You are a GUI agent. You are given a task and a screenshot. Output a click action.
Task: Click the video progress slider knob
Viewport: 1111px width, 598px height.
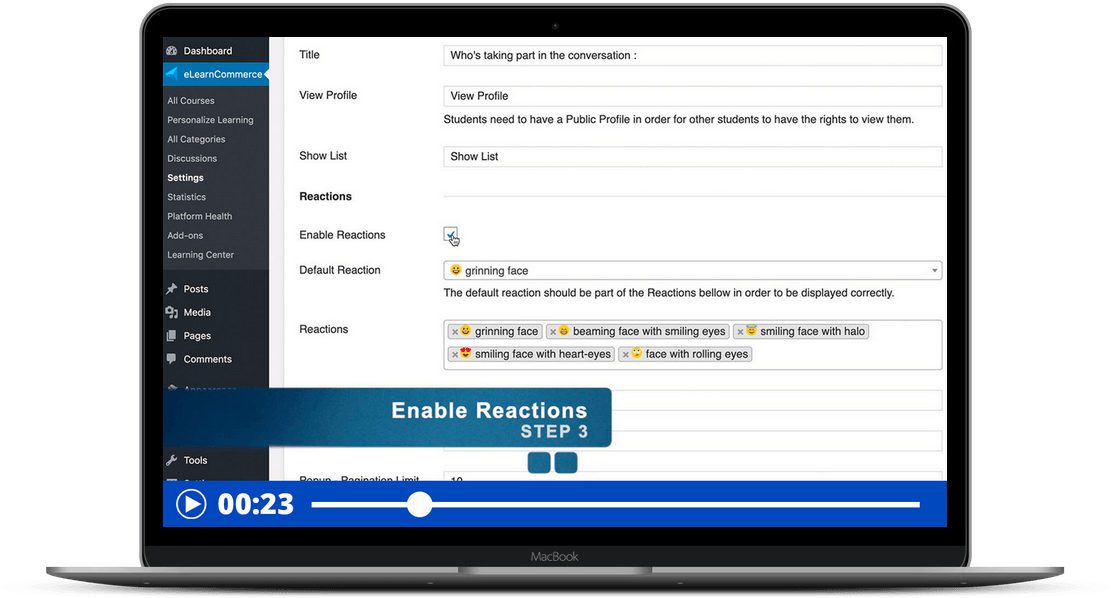419,505
